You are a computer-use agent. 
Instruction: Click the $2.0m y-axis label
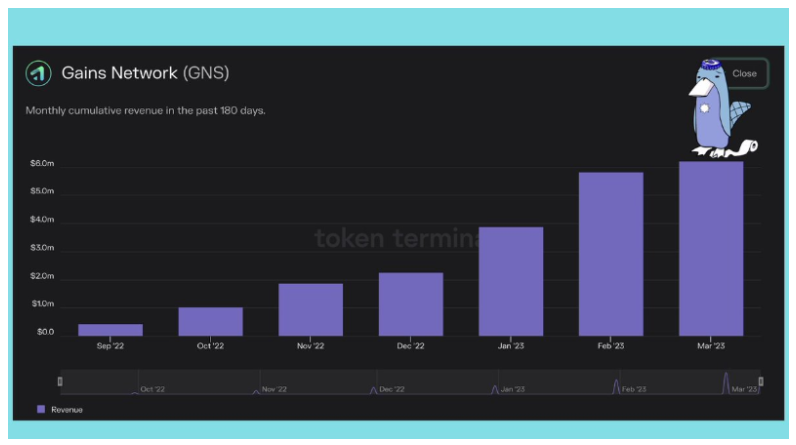[x=42, y=276]
